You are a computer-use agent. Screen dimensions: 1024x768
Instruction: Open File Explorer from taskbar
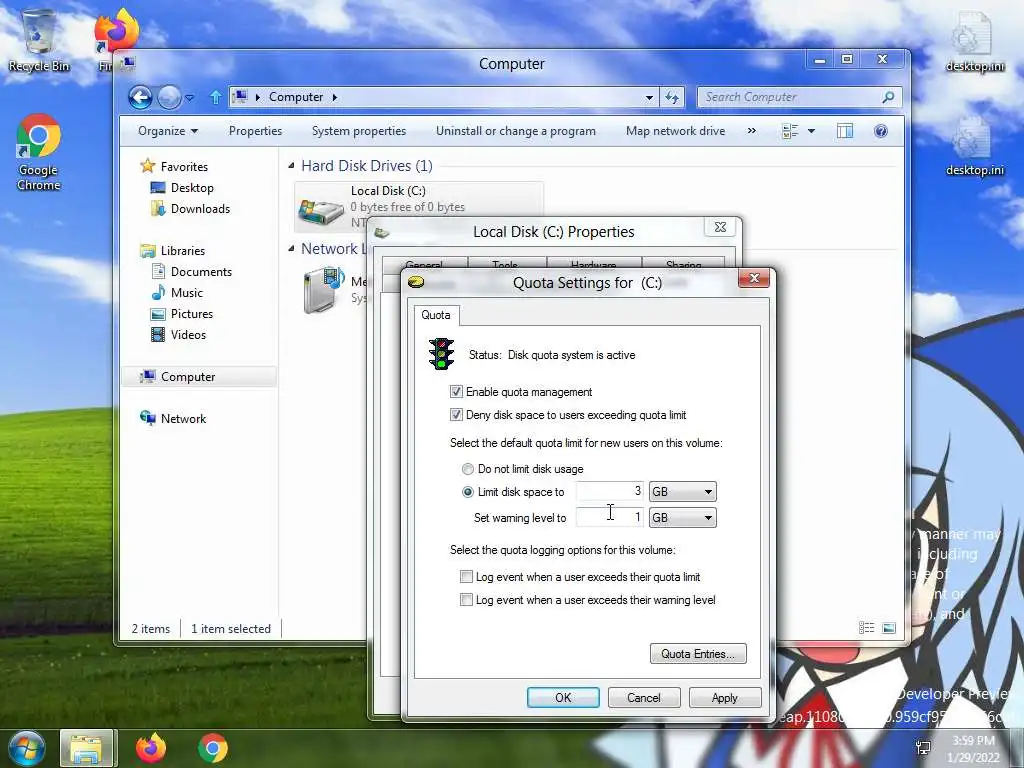(88, 748)
